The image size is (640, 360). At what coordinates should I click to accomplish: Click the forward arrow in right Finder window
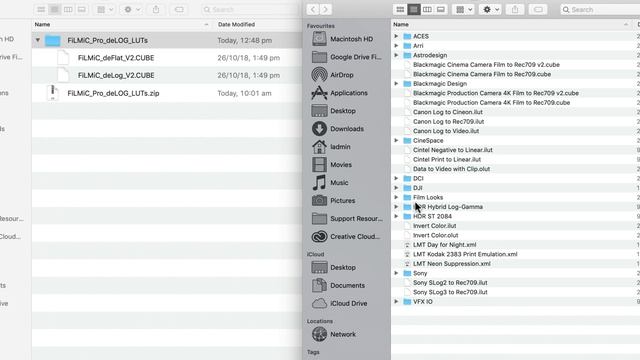pos(325,9)
